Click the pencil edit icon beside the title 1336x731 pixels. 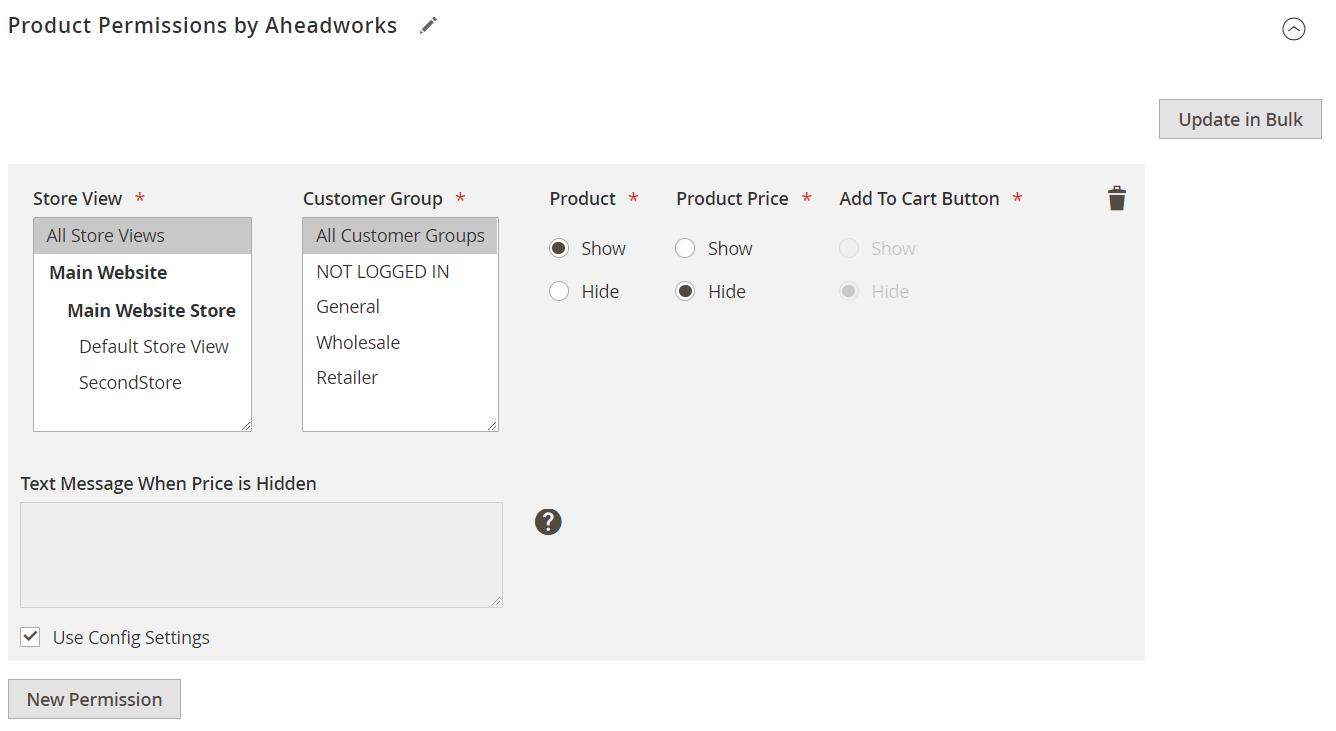pos(428,26)
